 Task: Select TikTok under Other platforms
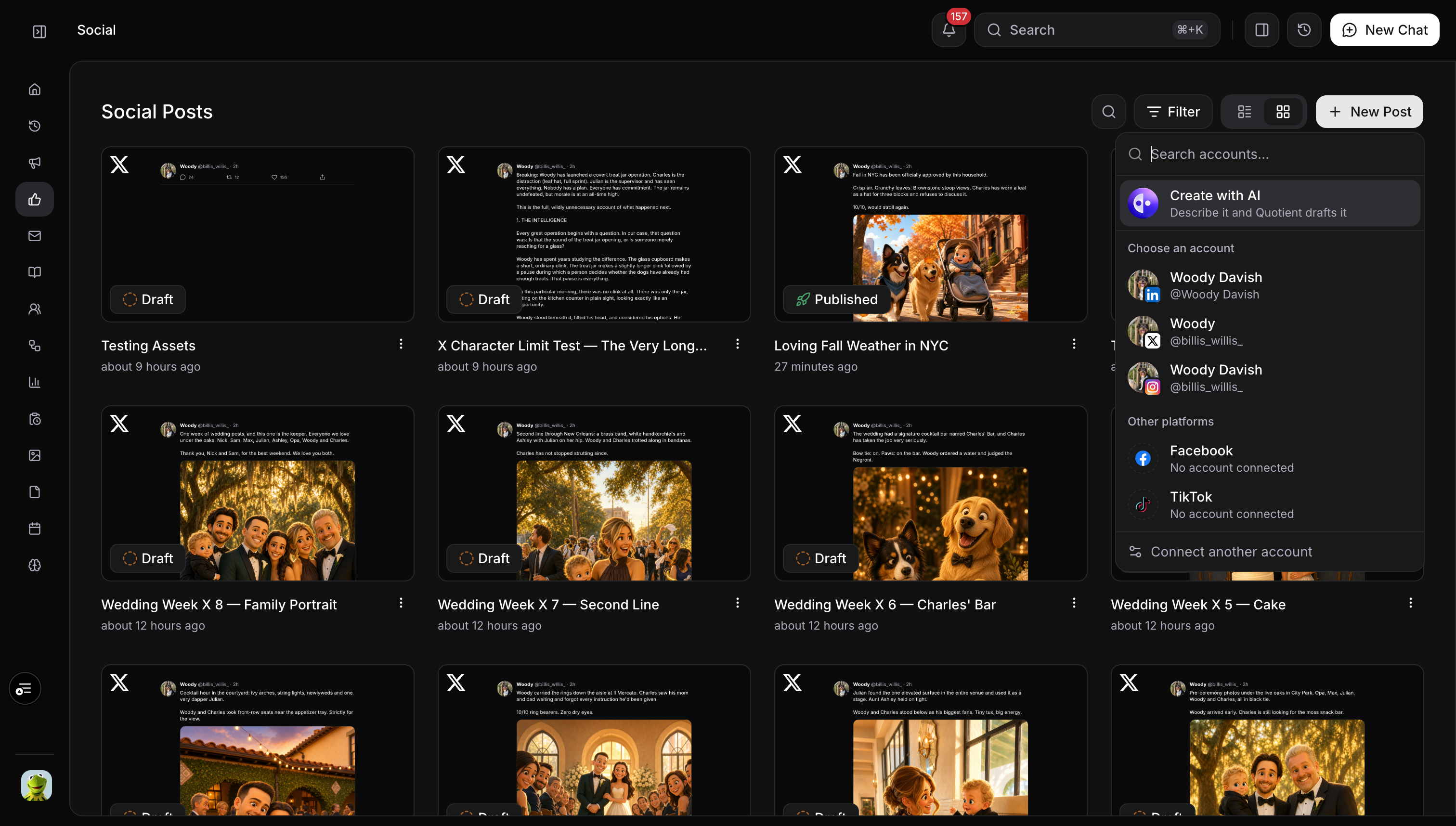click(1270, 505)
